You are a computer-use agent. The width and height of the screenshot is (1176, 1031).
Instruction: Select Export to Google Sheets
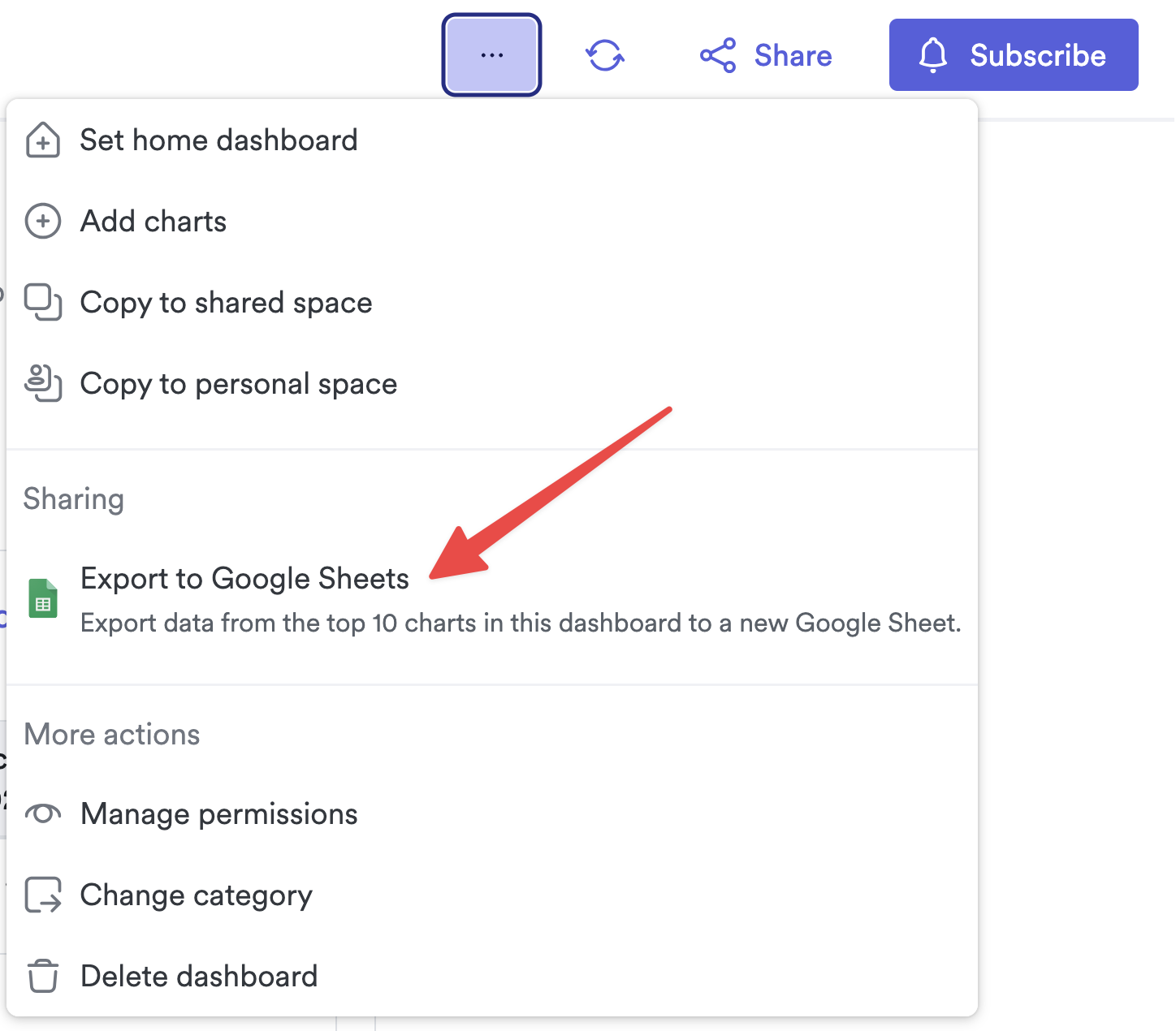(x=244, y=578)
